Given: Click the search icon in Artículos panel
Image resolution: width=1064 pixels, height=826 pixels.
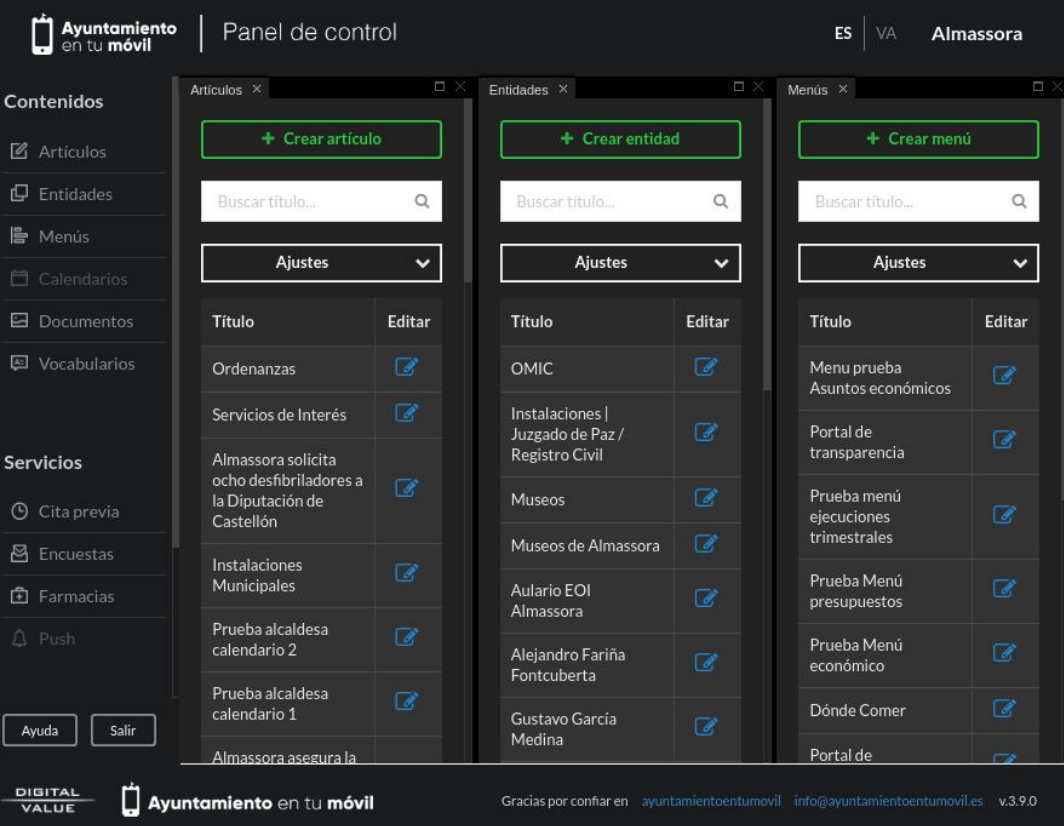Looking at the screenshot, I should point(422,201).
